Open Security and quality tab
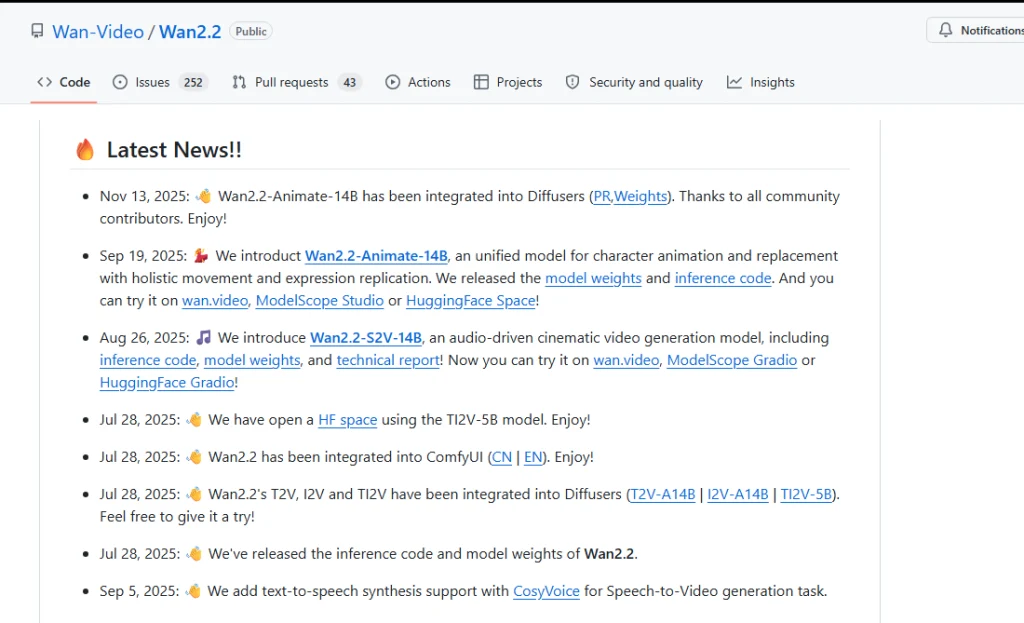This screenshot has width=1024, height=623. [x=634, y=82]
